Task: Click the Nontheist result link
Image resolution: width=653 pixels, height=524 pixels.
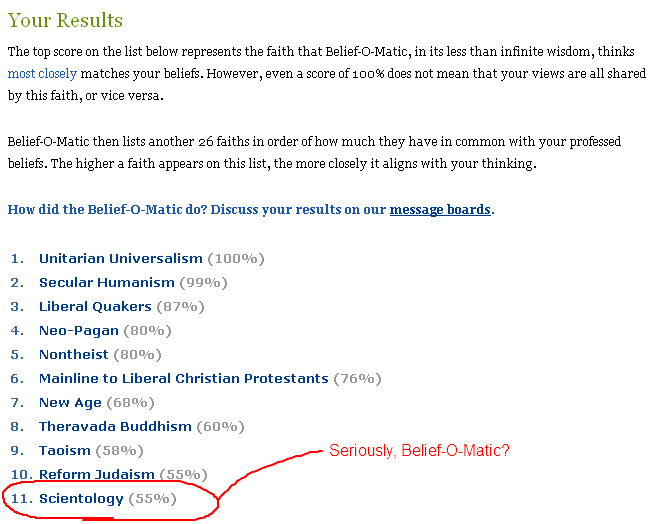Action: click(x=73, y=354)
